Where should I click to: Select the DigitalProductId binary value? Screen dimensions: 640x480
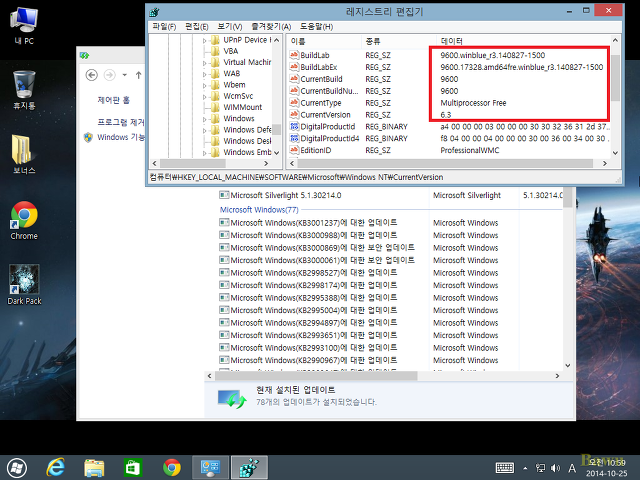(328, 127)
